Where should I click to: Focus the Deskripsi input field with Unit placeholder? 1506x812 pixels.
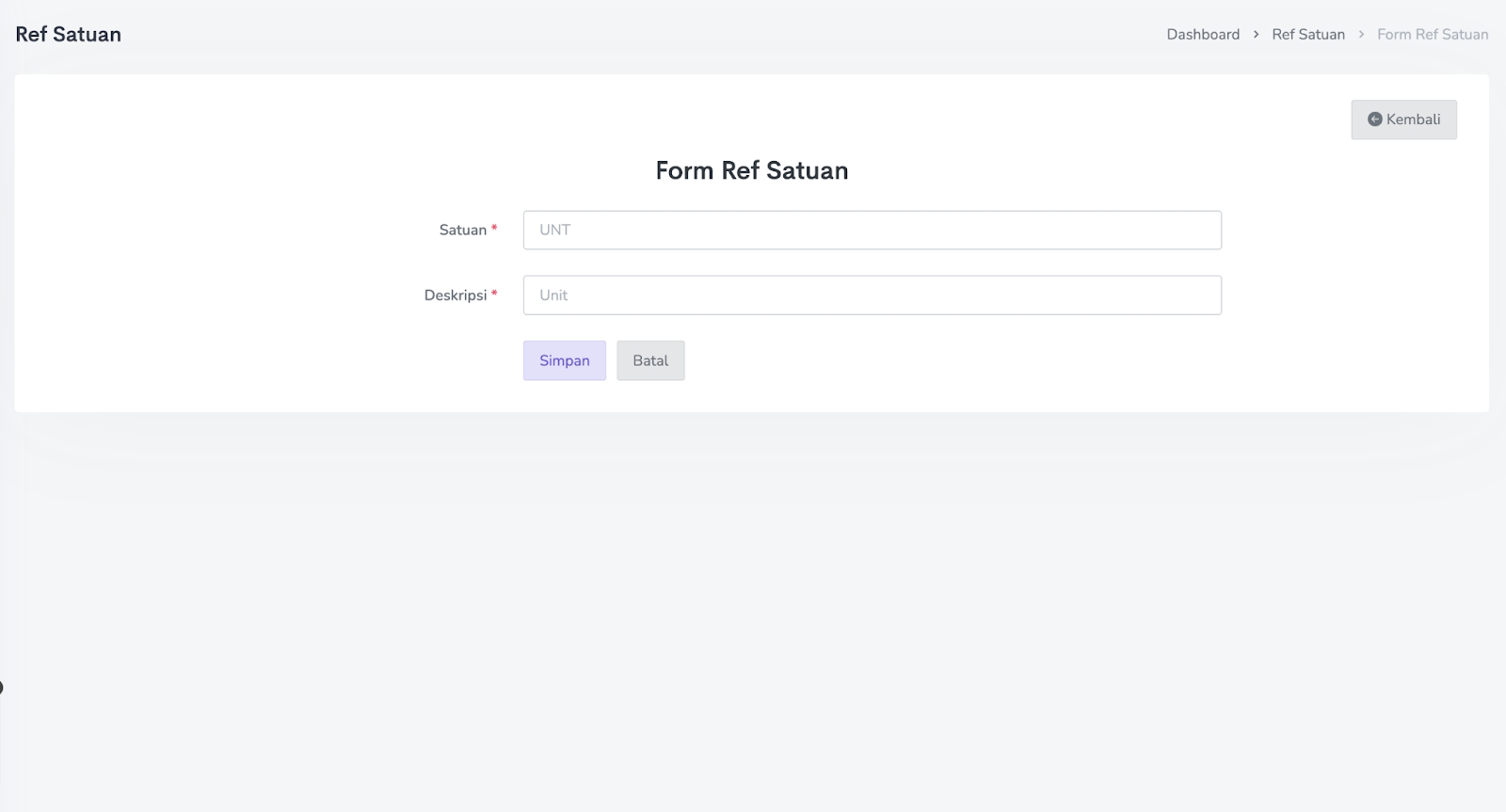pyautogui.click(x=872, y=295)
